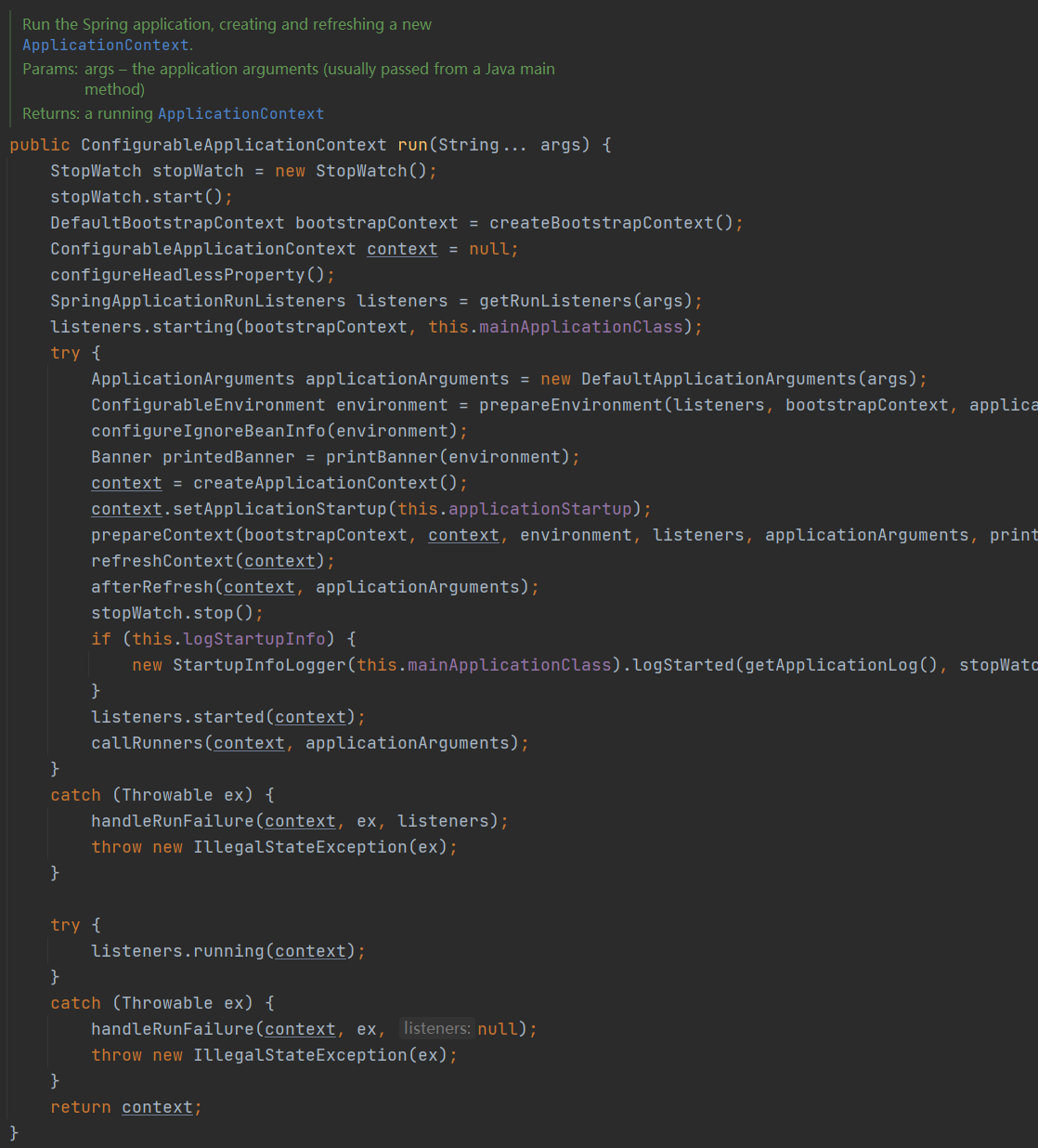Click SpringApplicationRunListeners type name

[x=198, y=301]
